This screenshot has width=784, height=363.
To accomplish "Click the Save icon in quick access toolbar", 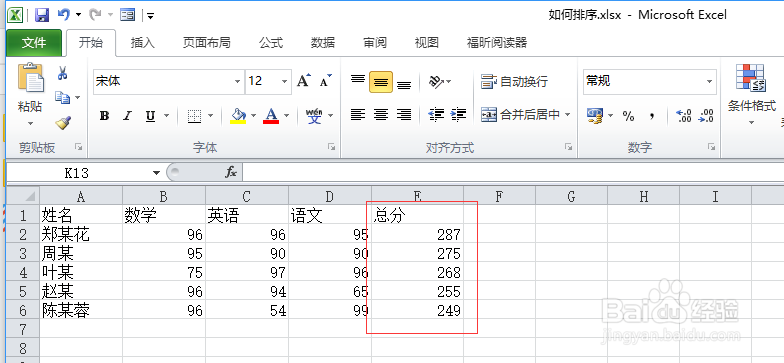I will click(x=42, y=15).
